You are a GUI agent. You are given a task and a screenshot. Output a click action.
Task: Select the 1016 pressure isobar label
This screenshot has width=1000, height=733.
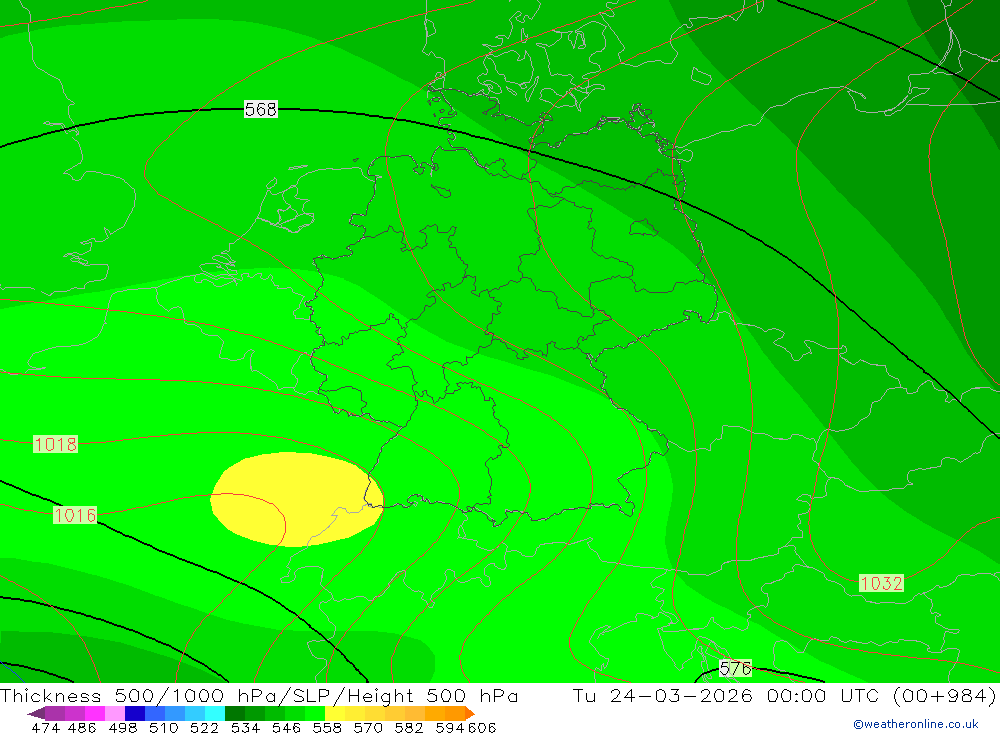75,515
